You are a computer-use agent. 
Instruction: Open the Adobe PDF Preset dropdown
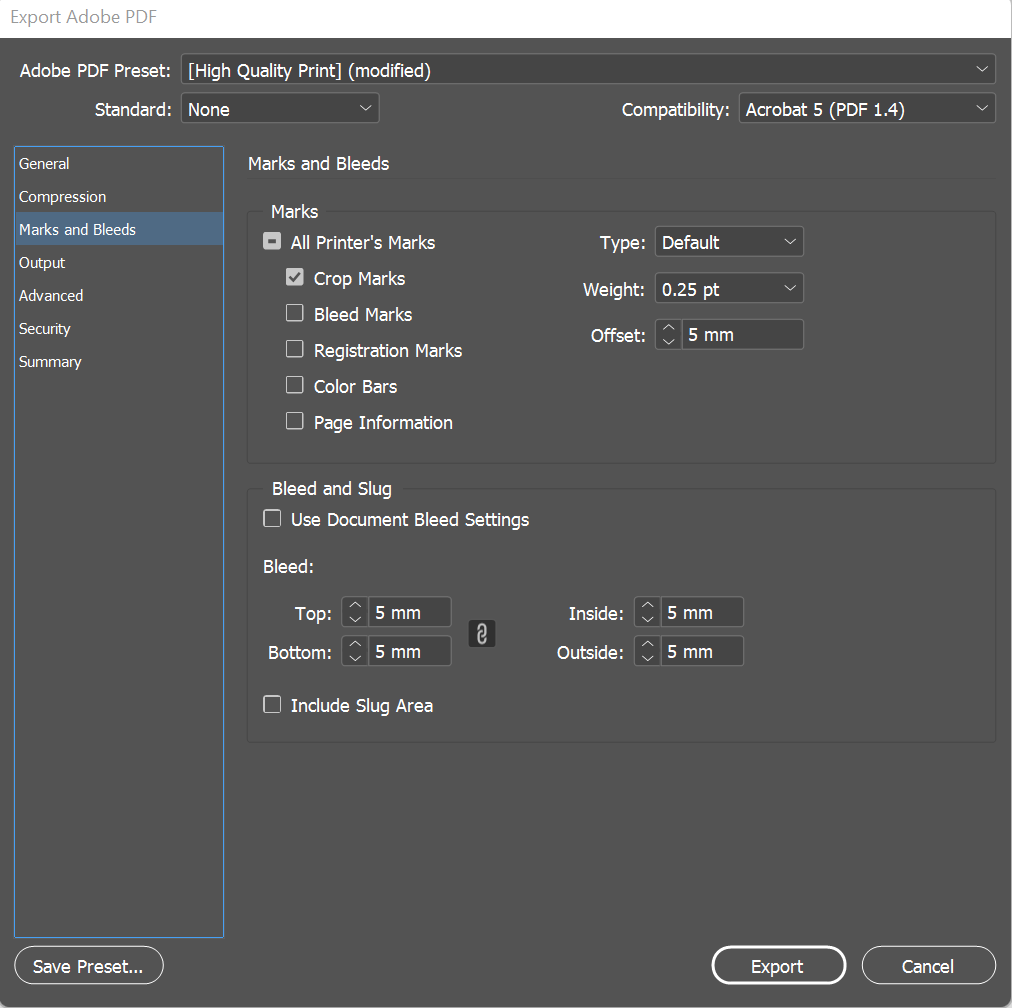(588, 70)
